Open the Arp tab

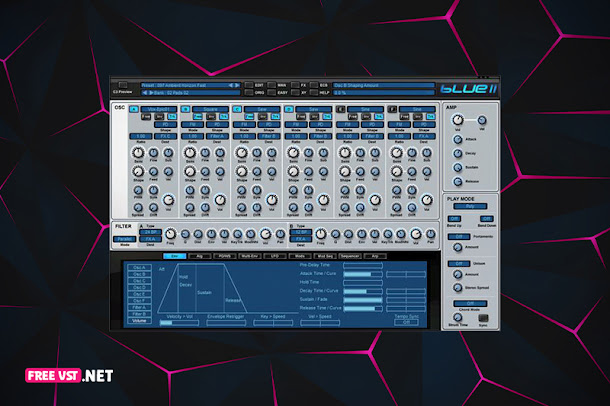coord(375,256)
